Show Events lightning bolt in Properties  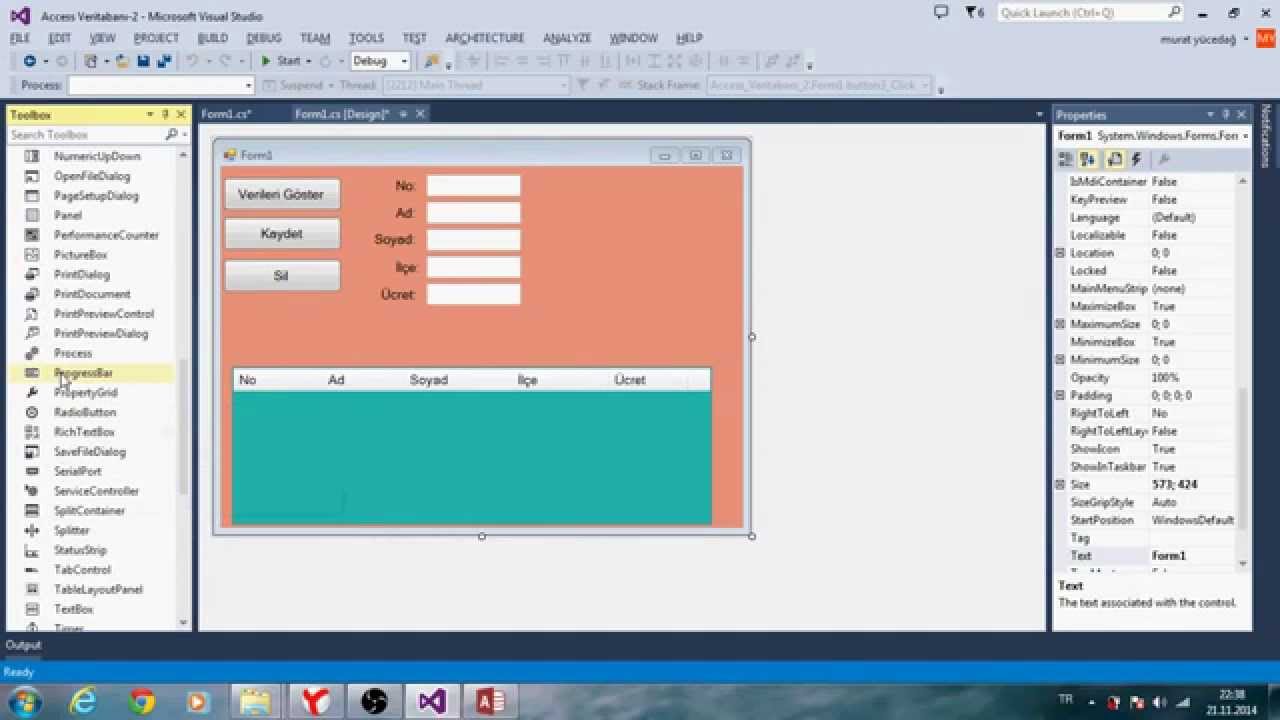pyautogui.click(x=1136, y=160)
